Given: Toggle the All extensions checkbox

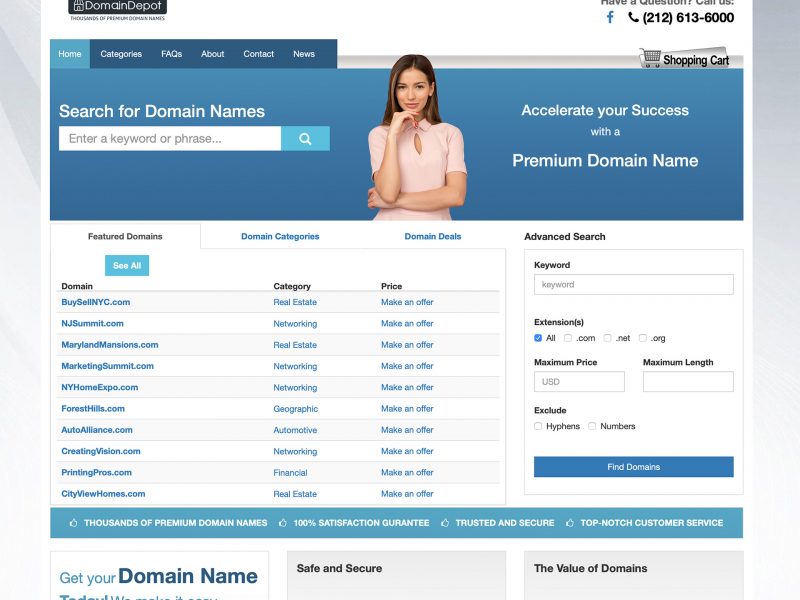Looking at the screenshot, I should point(538,338).
